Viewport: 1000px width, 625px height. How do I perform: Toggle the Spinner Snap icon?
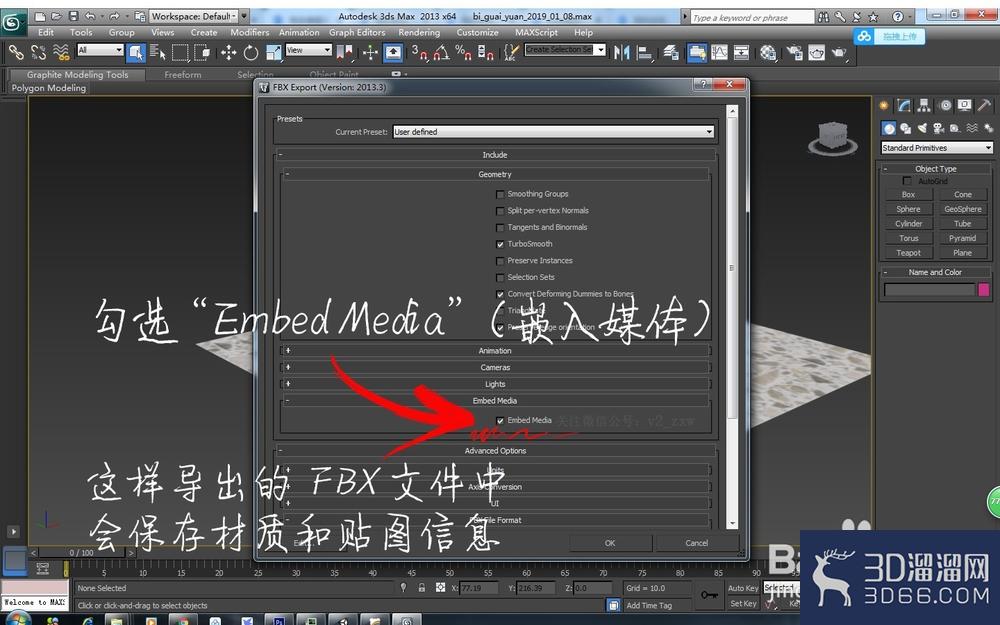485,52
